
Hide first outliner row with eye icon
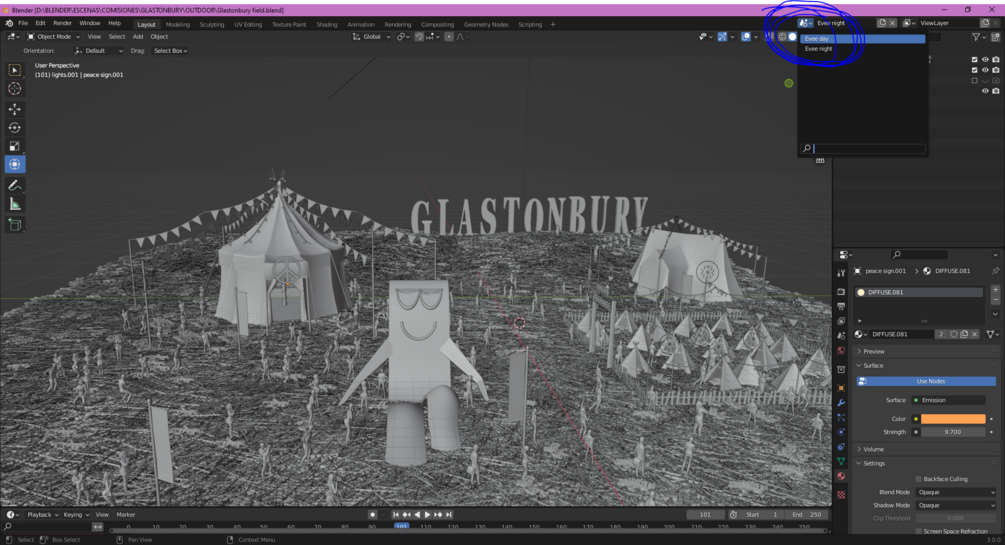coord(985,60)
